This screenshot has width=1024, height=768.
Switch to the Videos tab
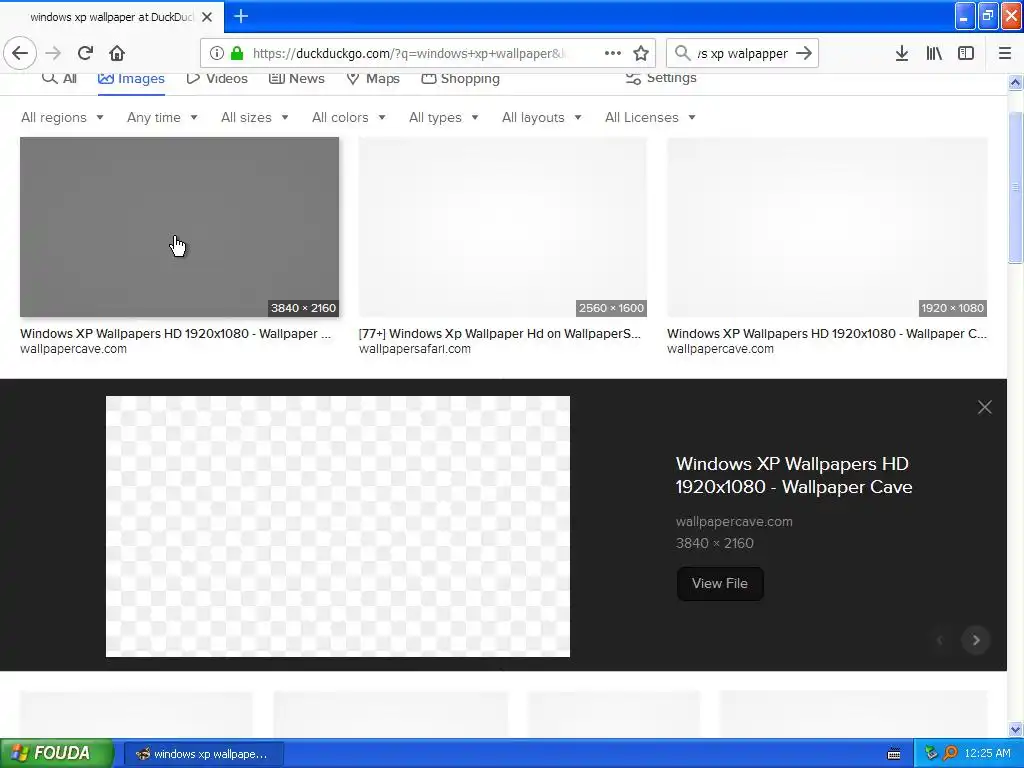217,78
